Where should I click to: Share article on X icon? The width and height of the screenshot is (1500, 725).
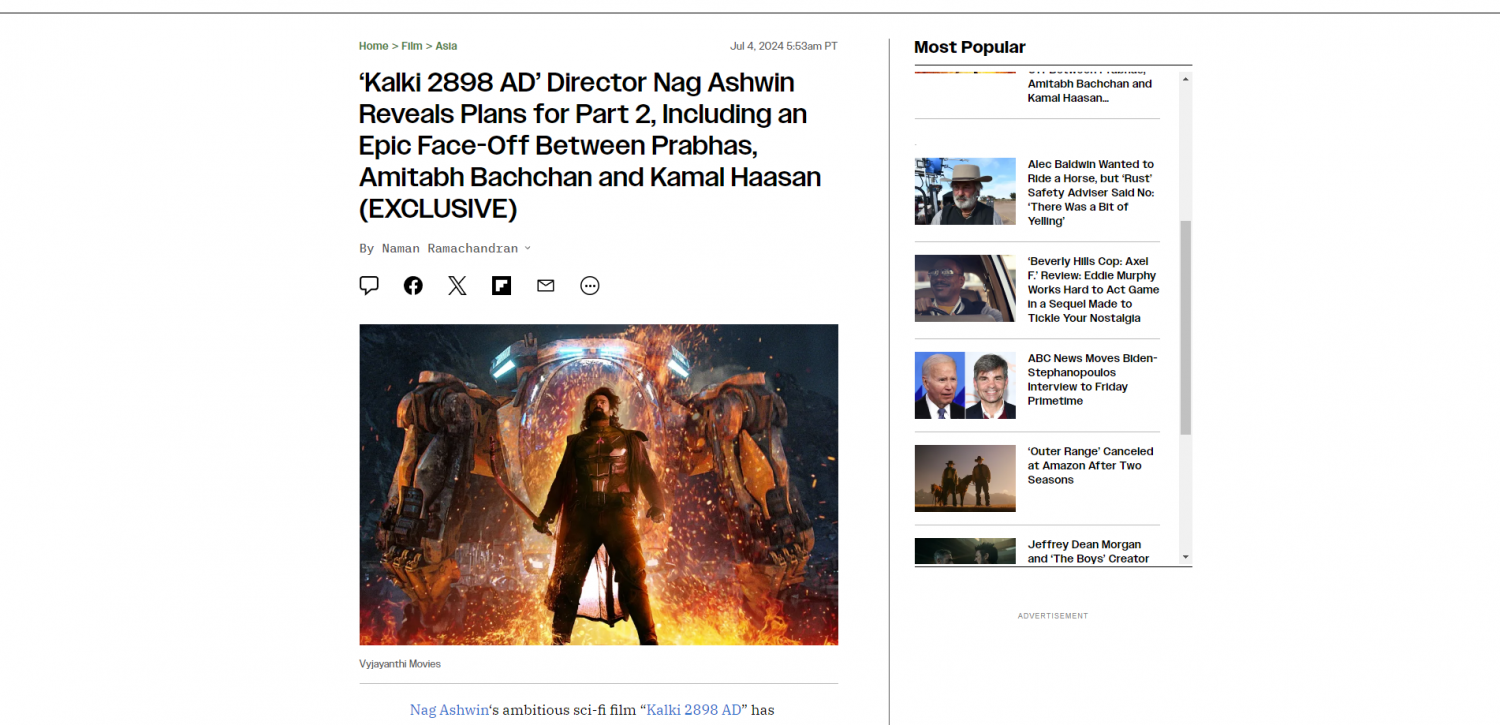point(457,286)
